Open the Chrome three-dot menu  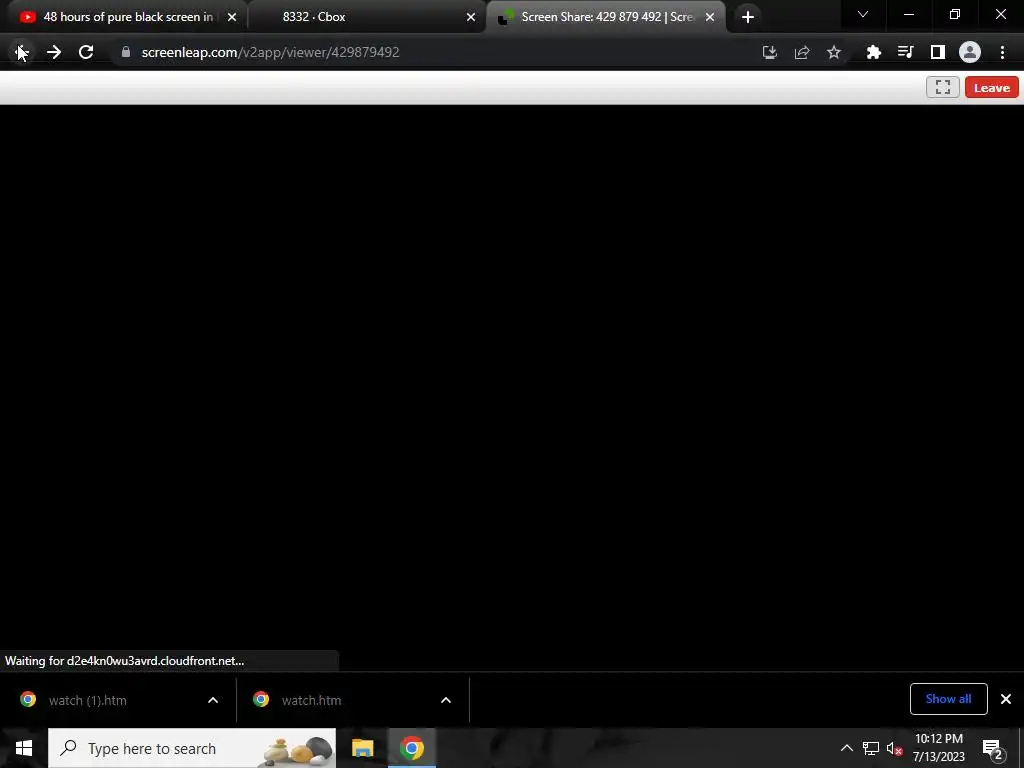click(x=1002, y=52)
